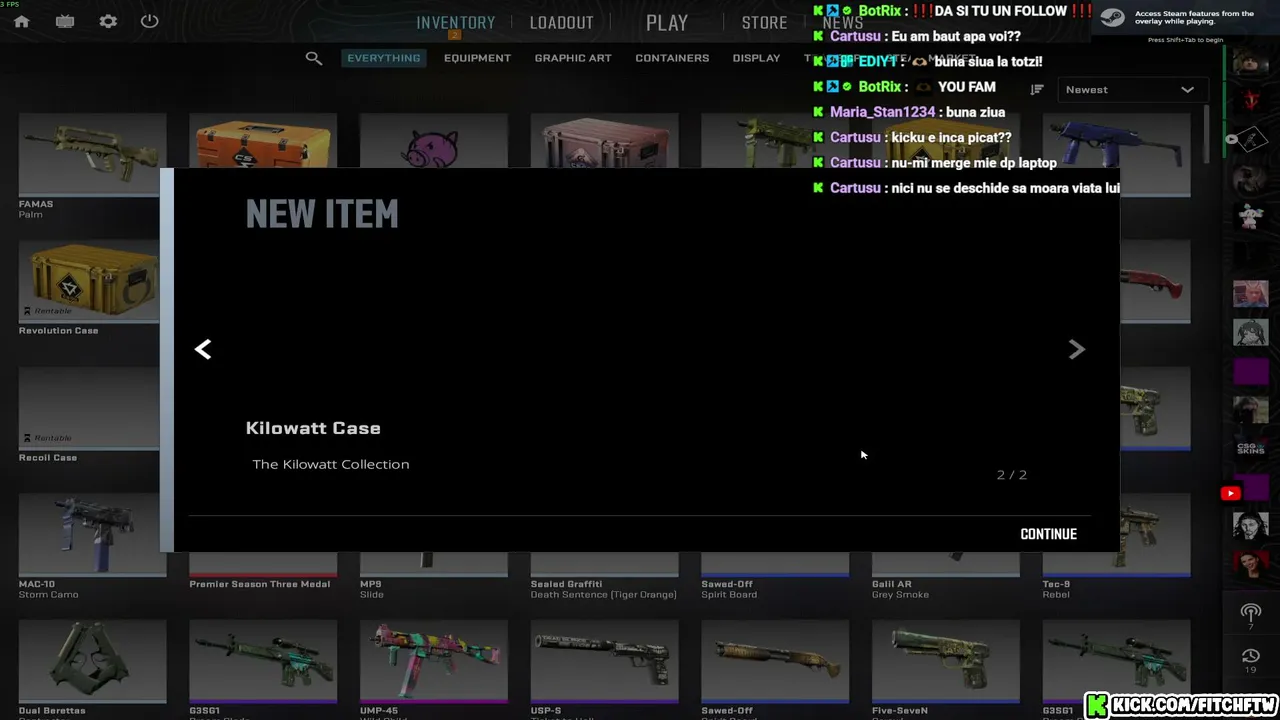1280x720 pixels.
Task: Click the Continue button in New Item dialog
Action: tap(1048, 534)
